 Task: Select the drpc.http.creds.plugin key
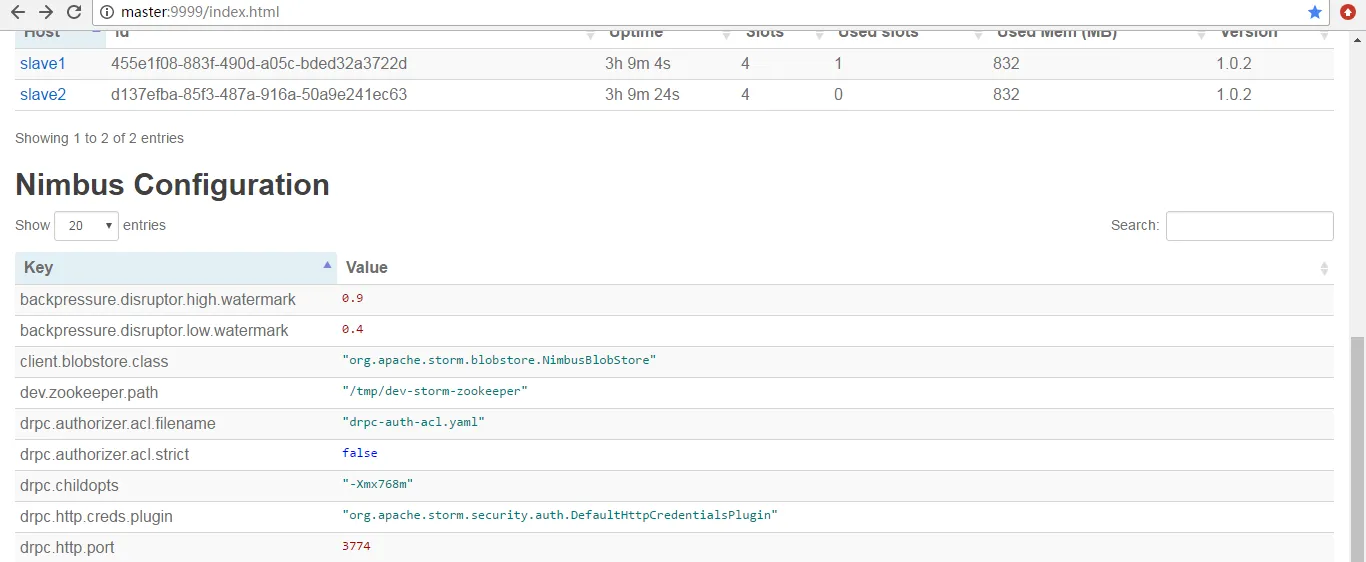[96, 517]
